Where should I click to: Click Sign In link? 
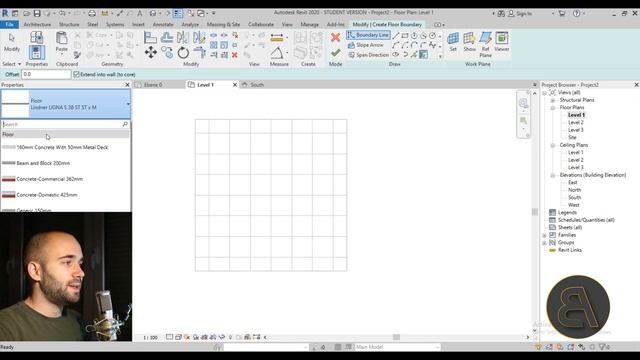[x=524, y=13]
